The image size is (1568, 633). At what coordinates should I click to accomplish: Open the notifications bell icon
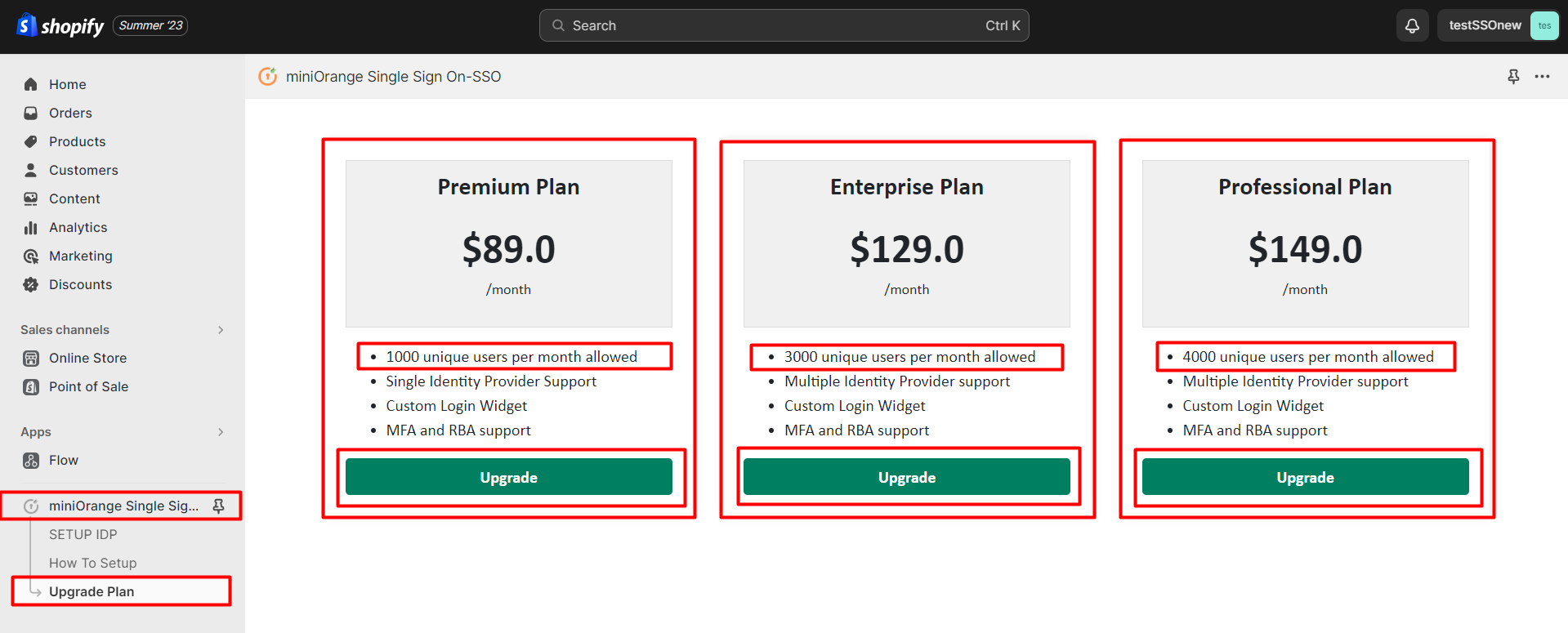tap(1412, 25)
